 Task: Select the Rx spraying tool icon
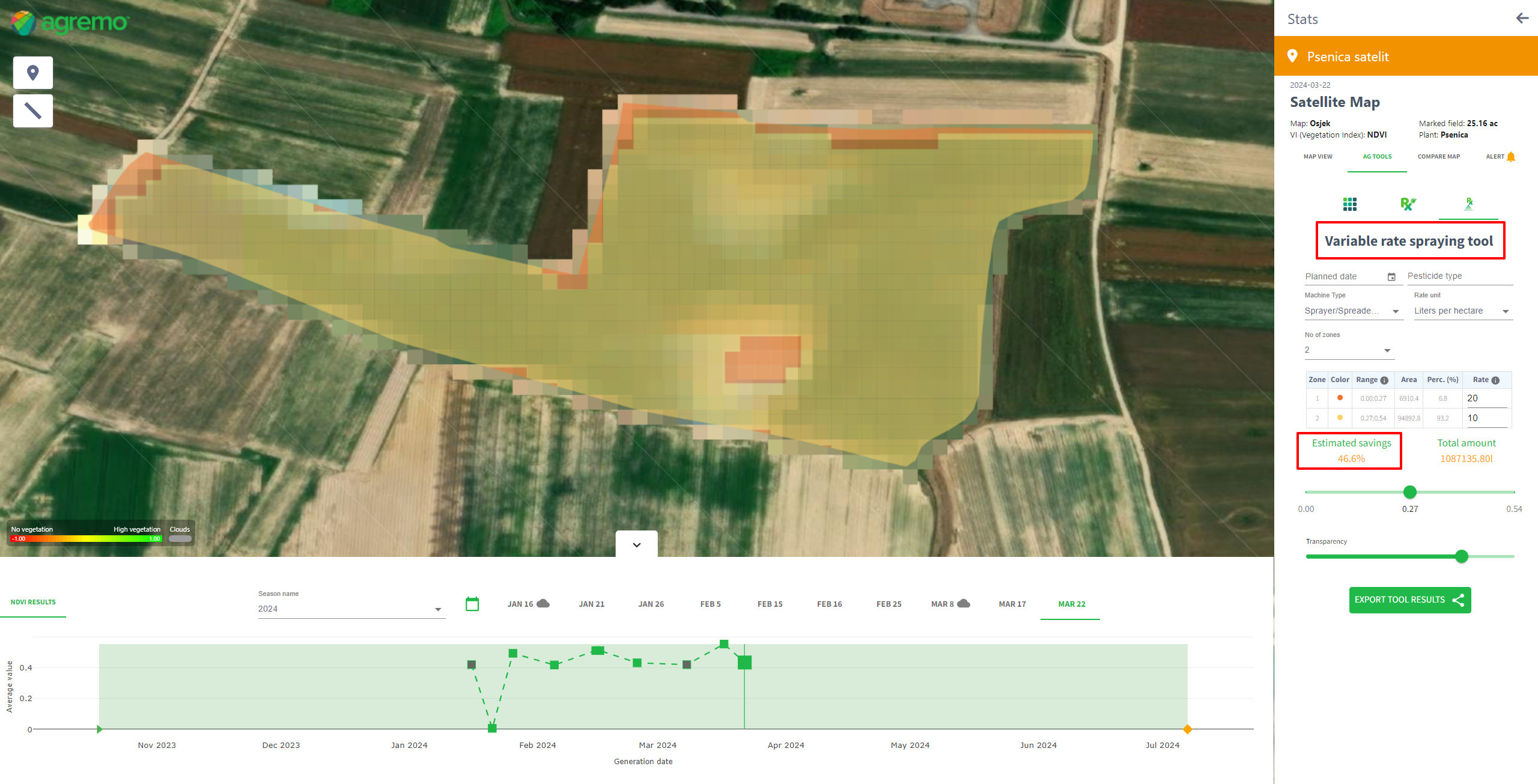(1468, 204)
